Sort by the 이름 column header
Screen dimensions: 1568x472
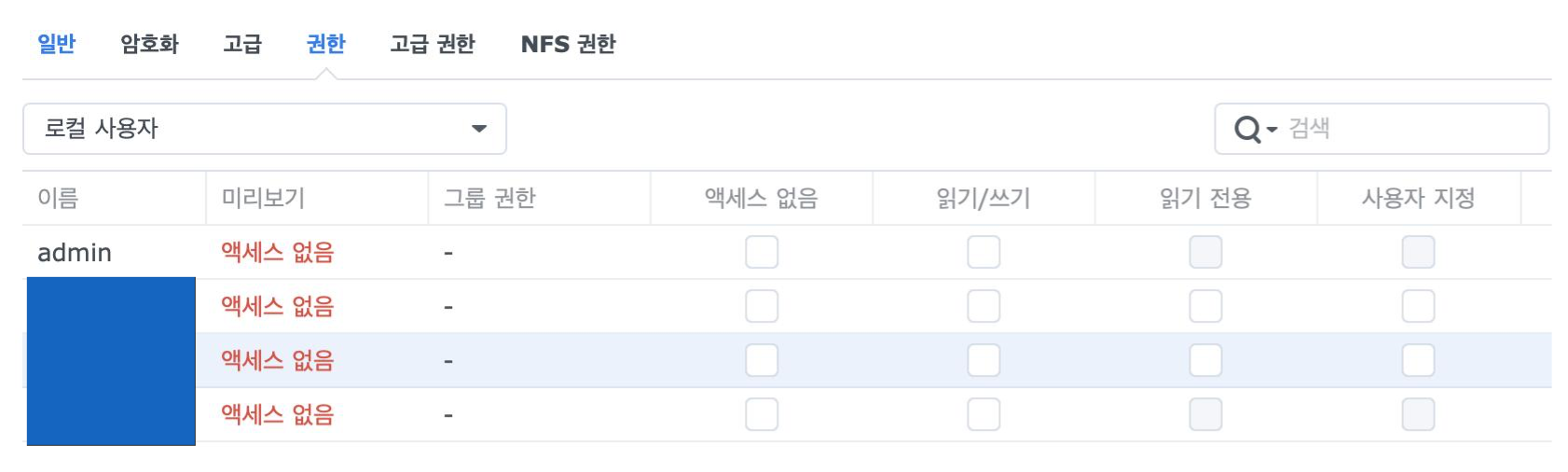pos(58,198)
